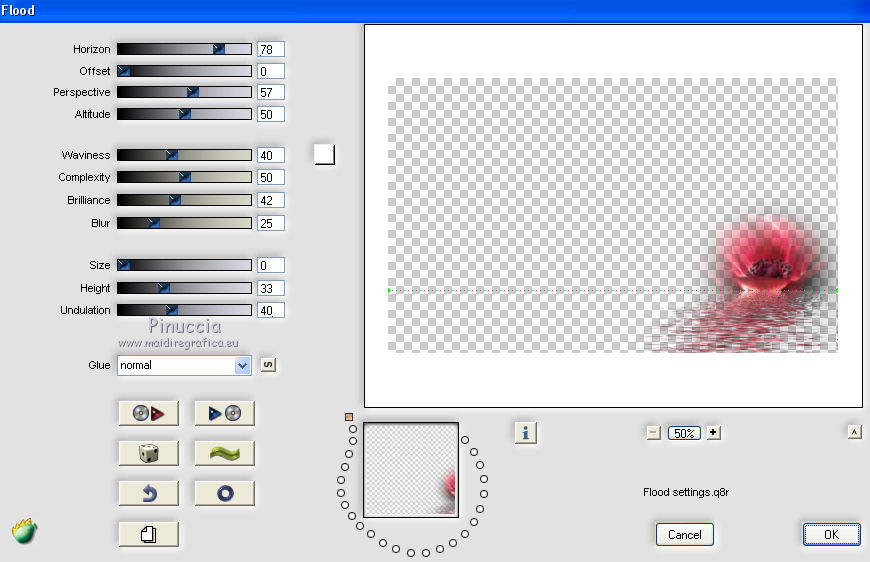The width and height of the screenshot is (870, 562).
Task: Click the Blur slider track
Action: point(184,223)
